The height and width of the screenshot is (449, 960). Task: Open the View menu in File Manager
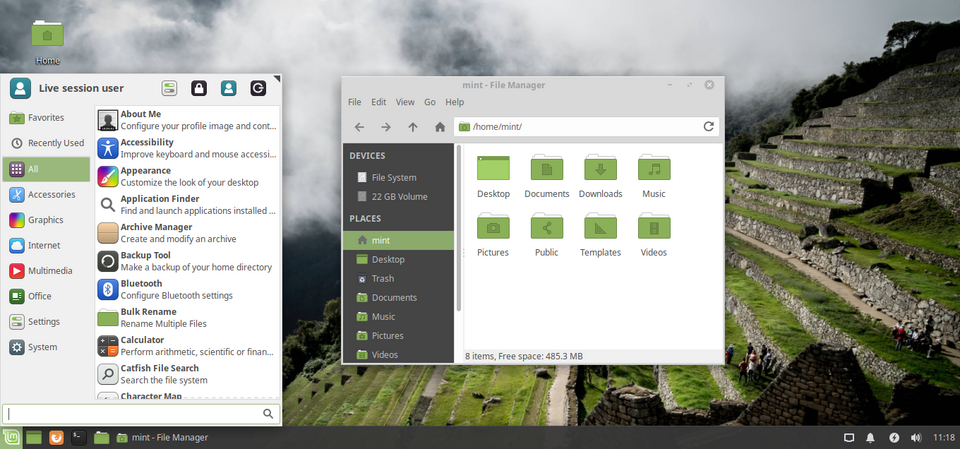coord(405,102)
